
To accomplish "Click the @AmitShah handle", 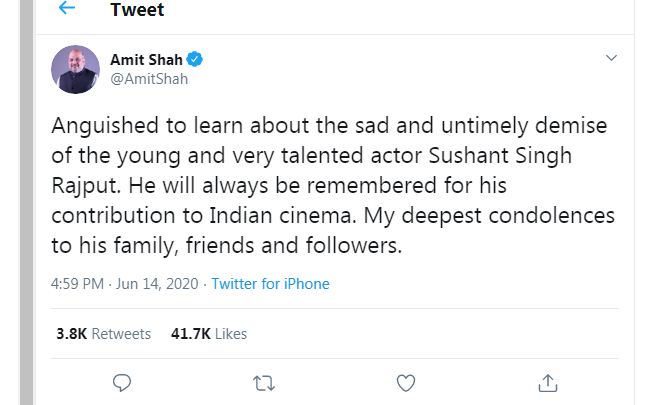I will click(149, 79).
